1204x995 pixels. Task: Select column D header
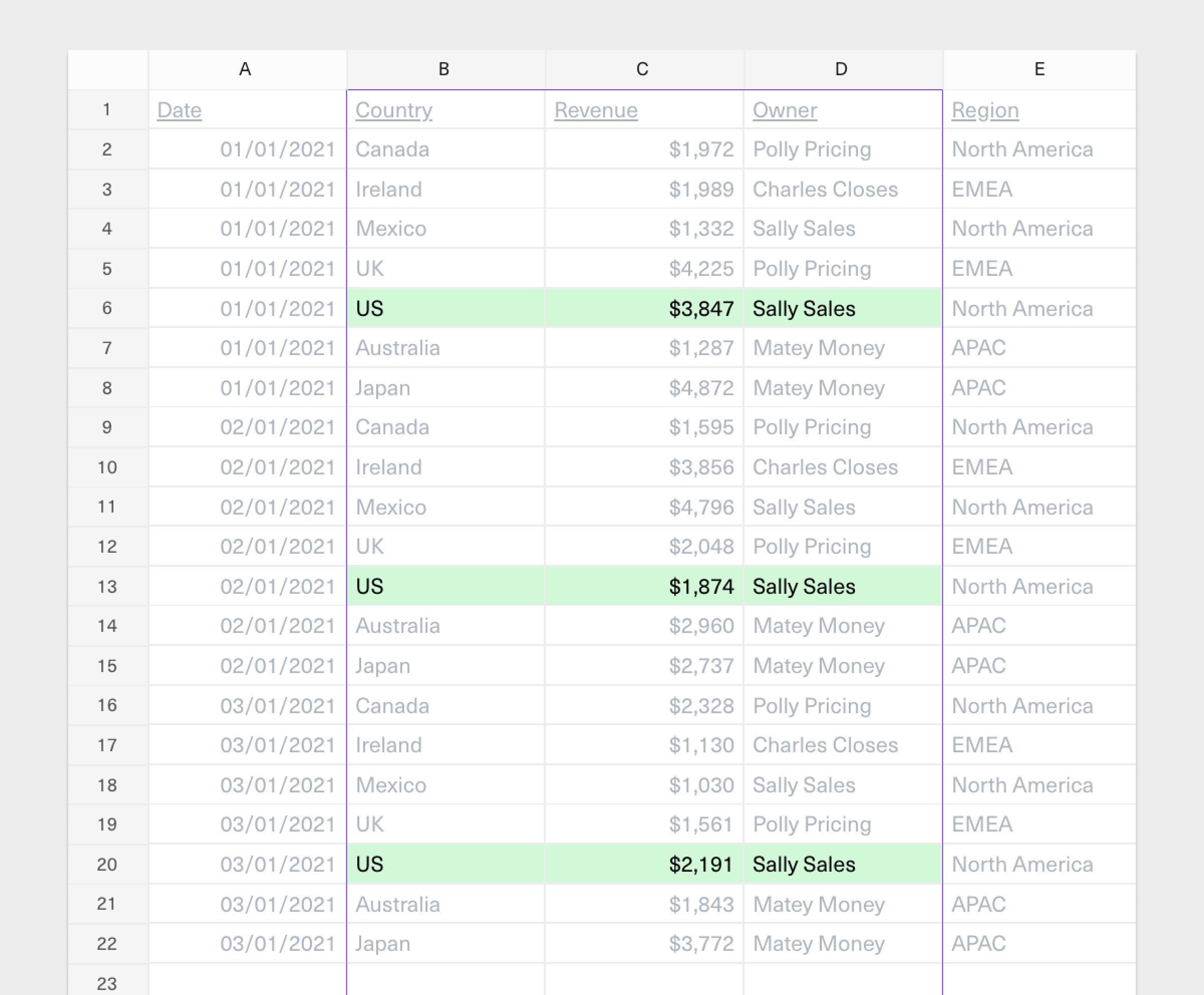click(x=841, y=69)
